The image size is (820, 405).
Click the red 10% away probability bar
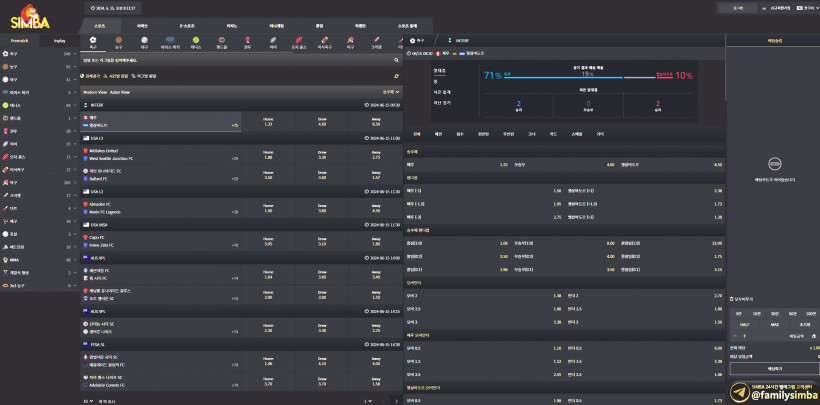point(664,77)
